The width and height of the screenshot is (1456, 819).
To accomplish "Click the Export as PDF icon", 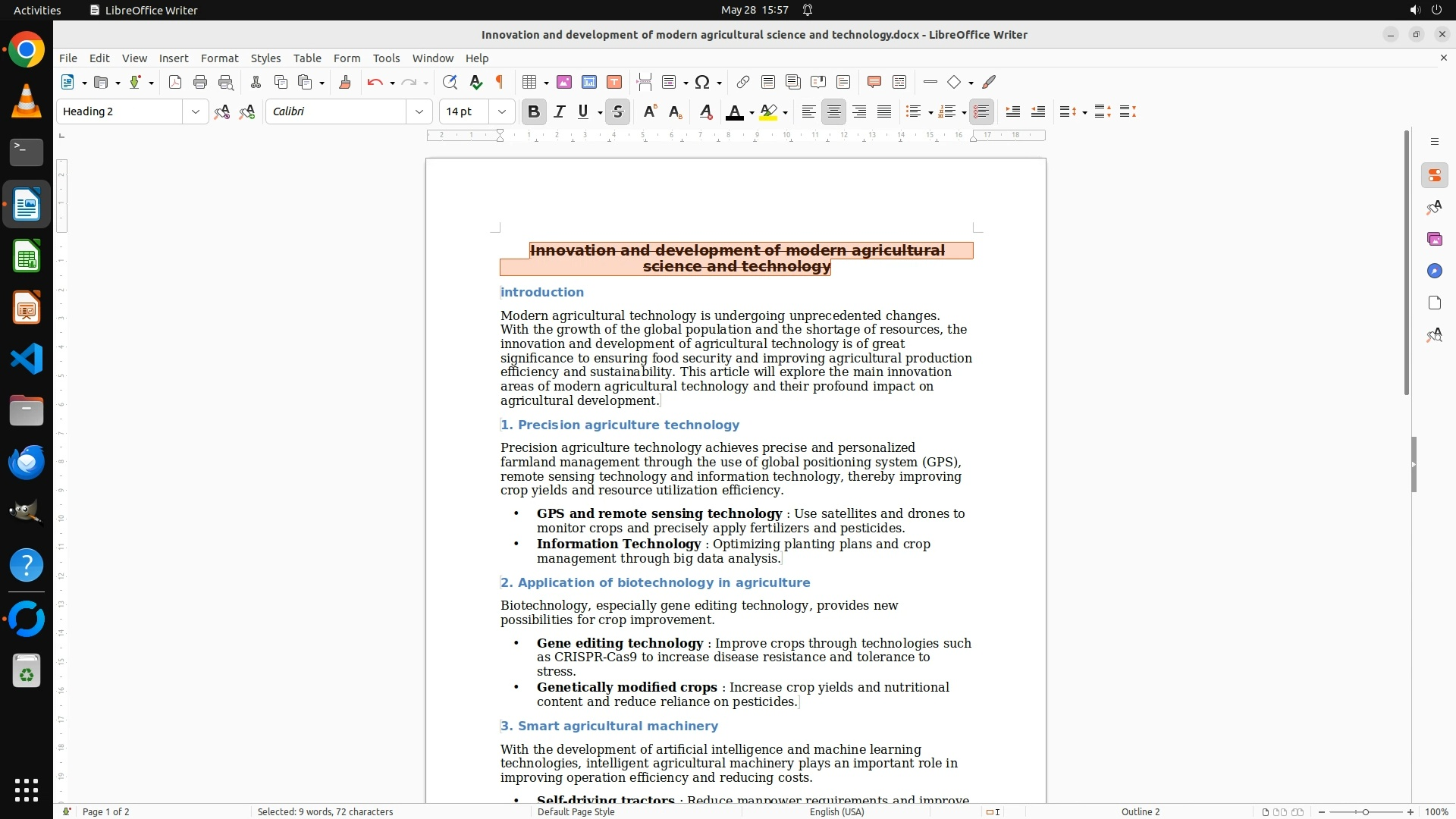I will click(x=175, y=83).
